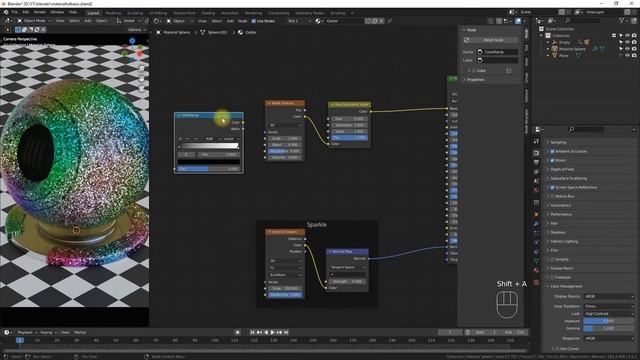Click Material Sphere in node editor breadcrumb
The image size is (640, 360).
coord(176,32)
